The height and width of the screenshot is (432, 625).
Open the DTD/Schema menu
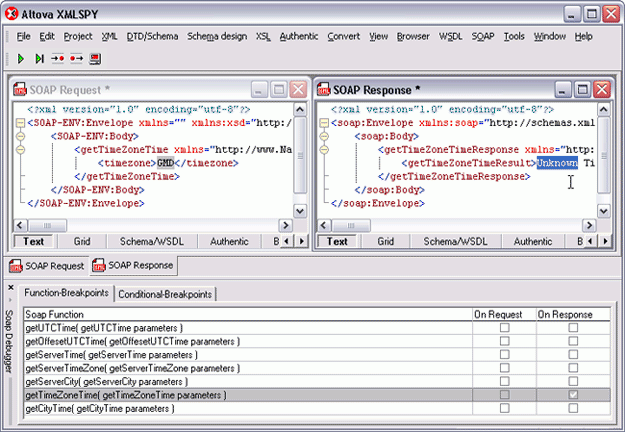pyautogui.click(x=152, y=36)
